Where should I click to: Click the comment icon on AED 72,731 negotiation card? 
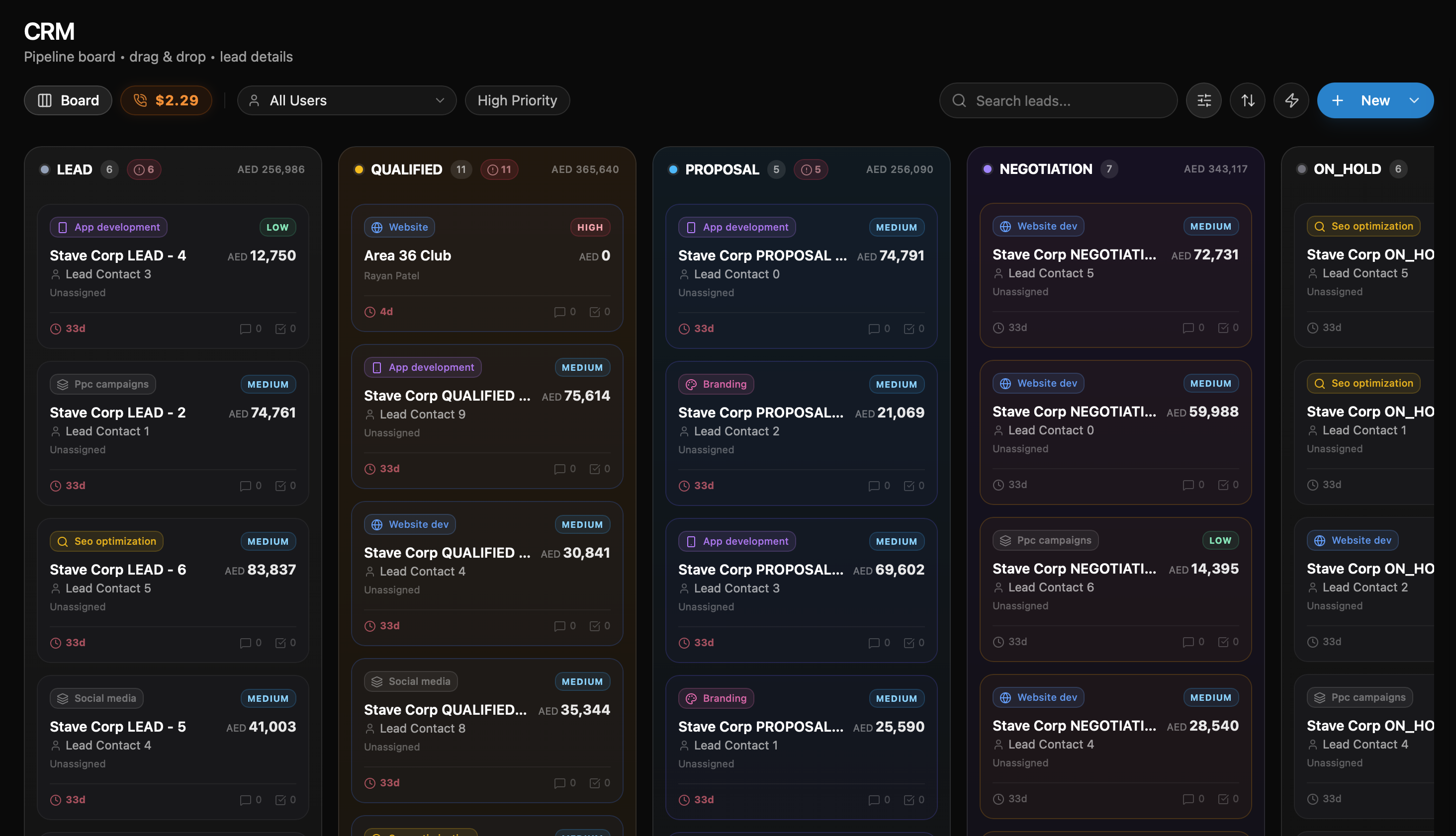coord(1188,328)
